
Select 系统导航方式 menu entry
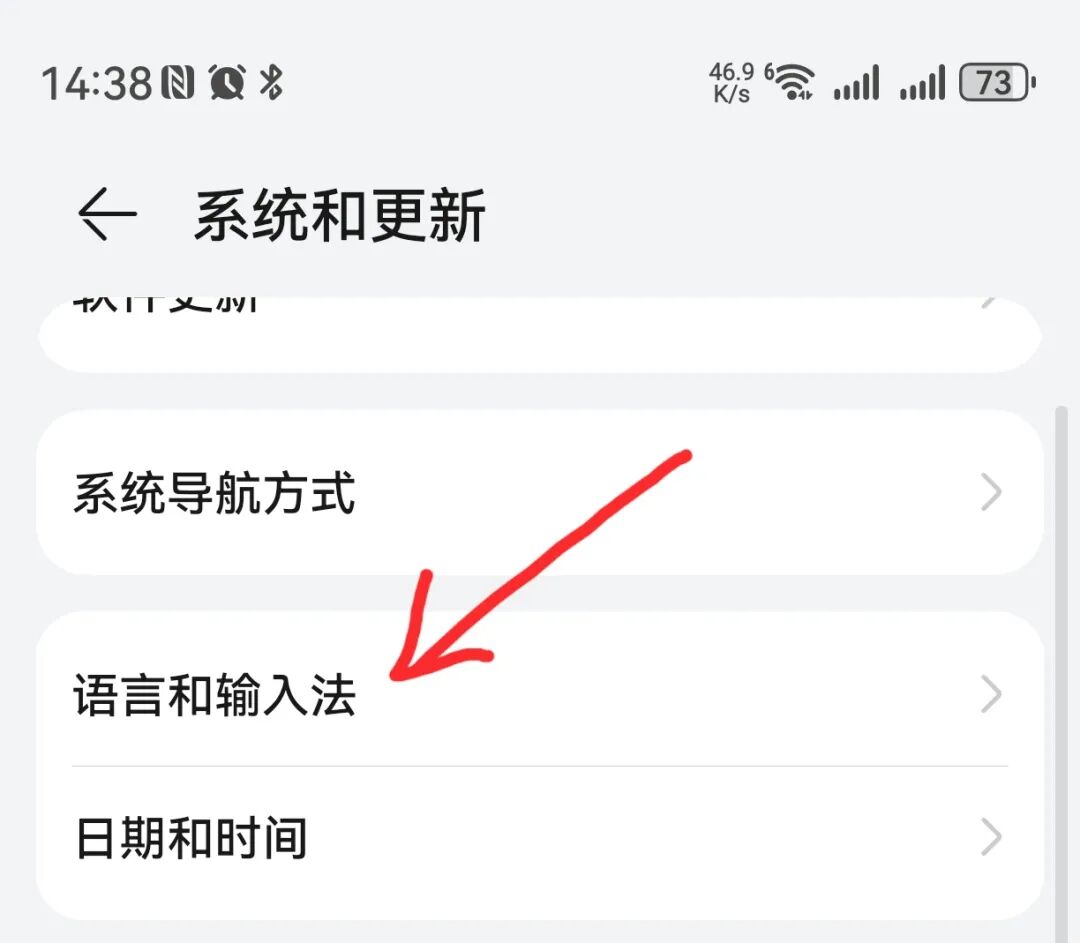click(x=540, y=493)
